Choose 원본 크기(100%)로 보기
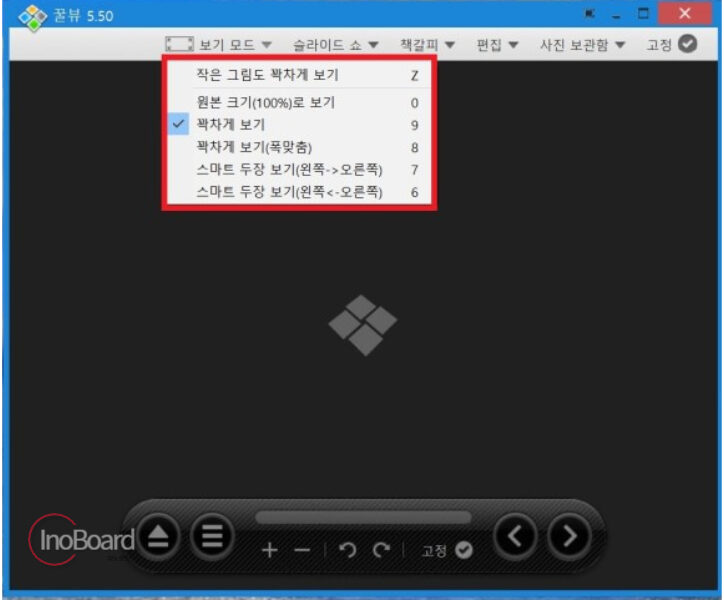This screenshot has height=600, width=724. pos(299,102)
